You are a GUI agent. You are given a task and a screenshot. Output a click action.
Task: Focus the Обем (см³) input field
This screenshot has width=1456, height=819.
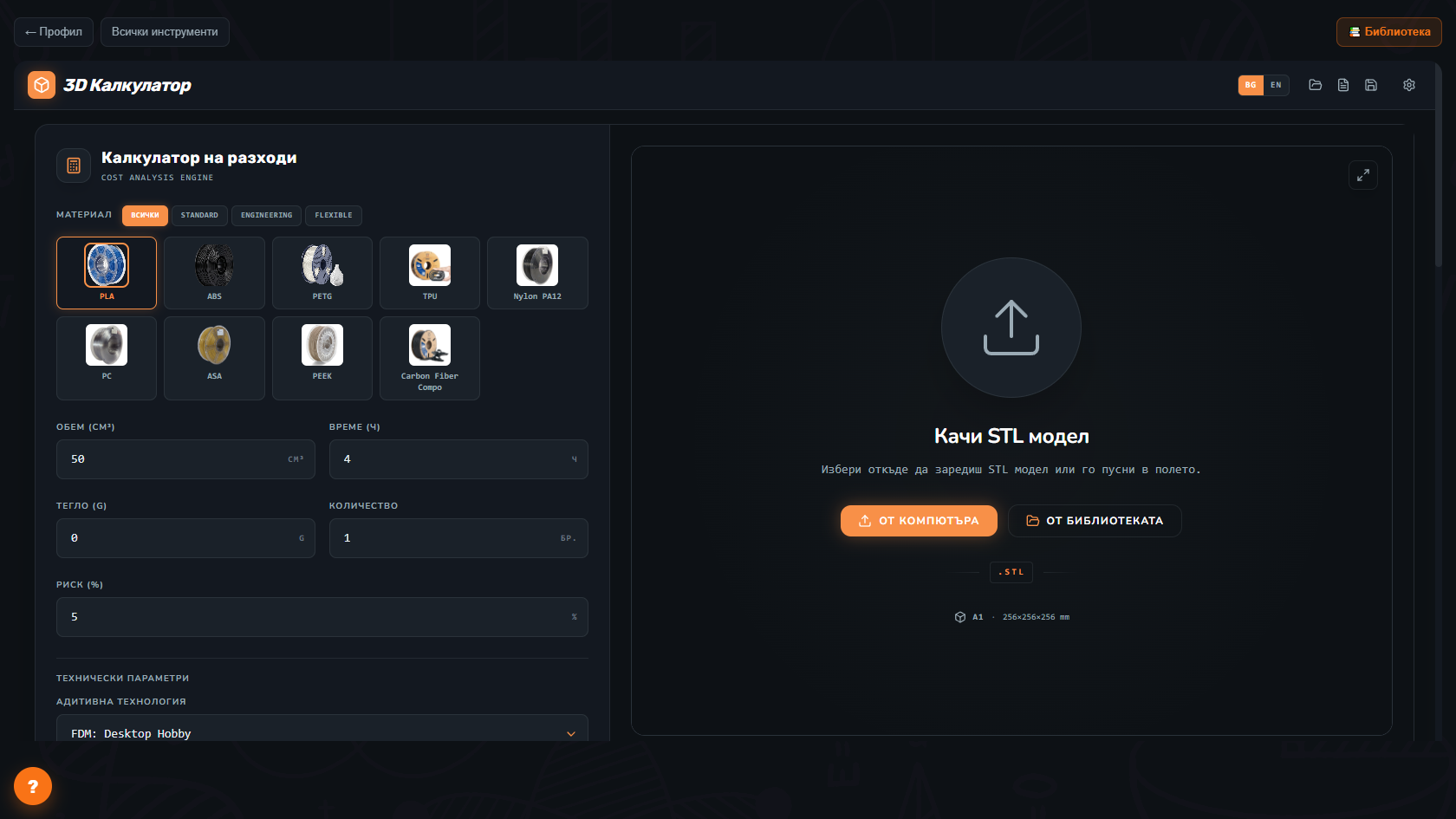pos(185,459)
